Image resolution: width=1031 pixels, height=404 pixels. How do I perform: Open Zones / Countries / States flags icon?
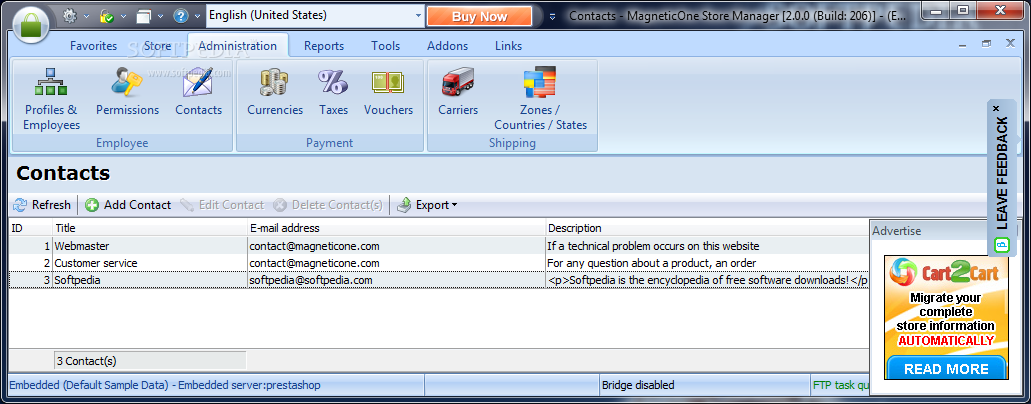[x=540, y=99]
